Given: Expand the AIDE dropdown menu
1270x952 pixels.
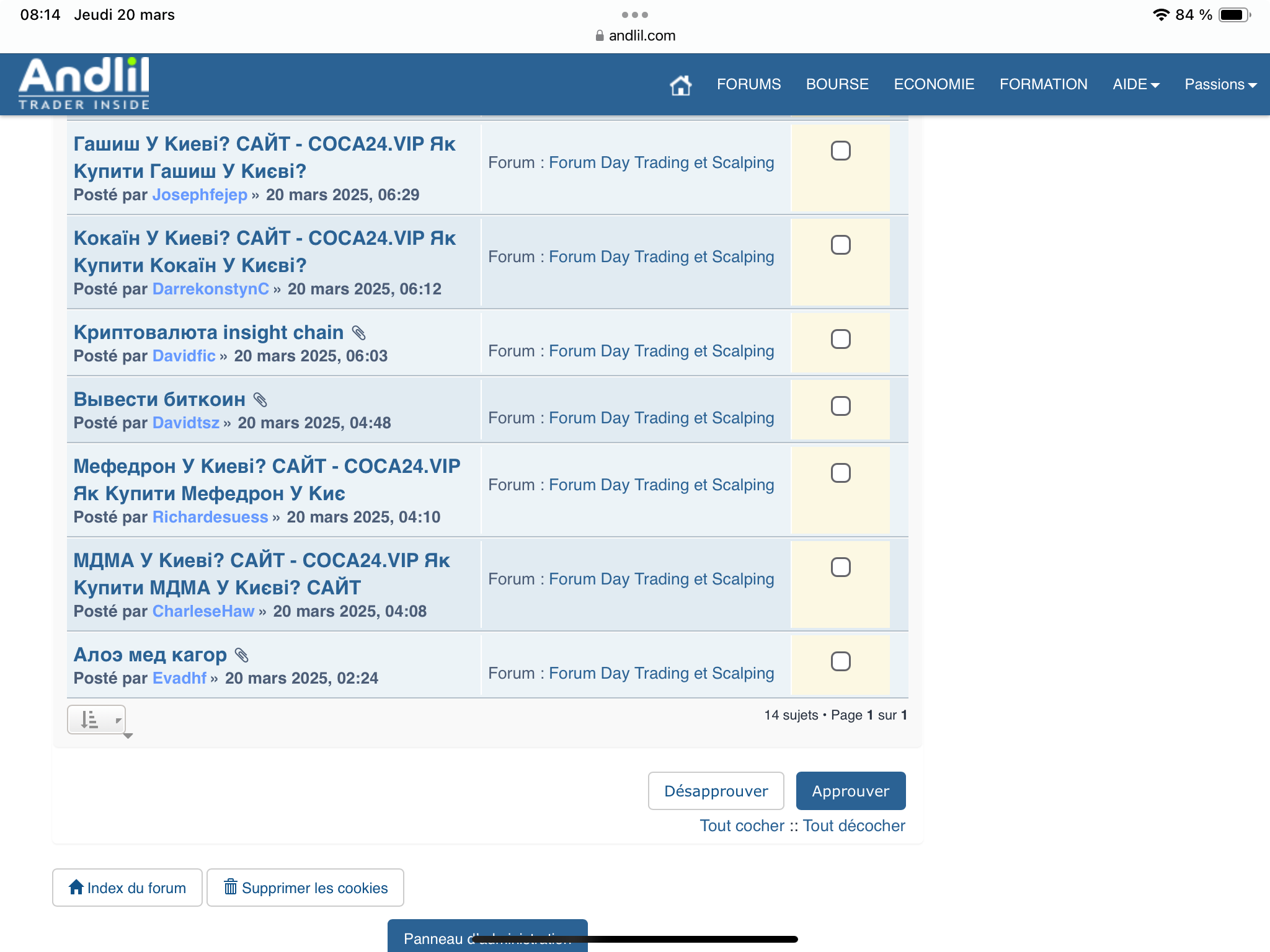Looking at the screenshot, I should [x=1135, y=84].
